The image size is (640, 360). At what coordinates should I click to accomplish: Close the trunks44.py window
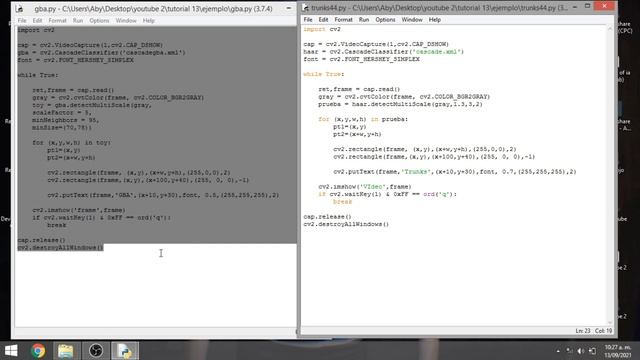604,6
